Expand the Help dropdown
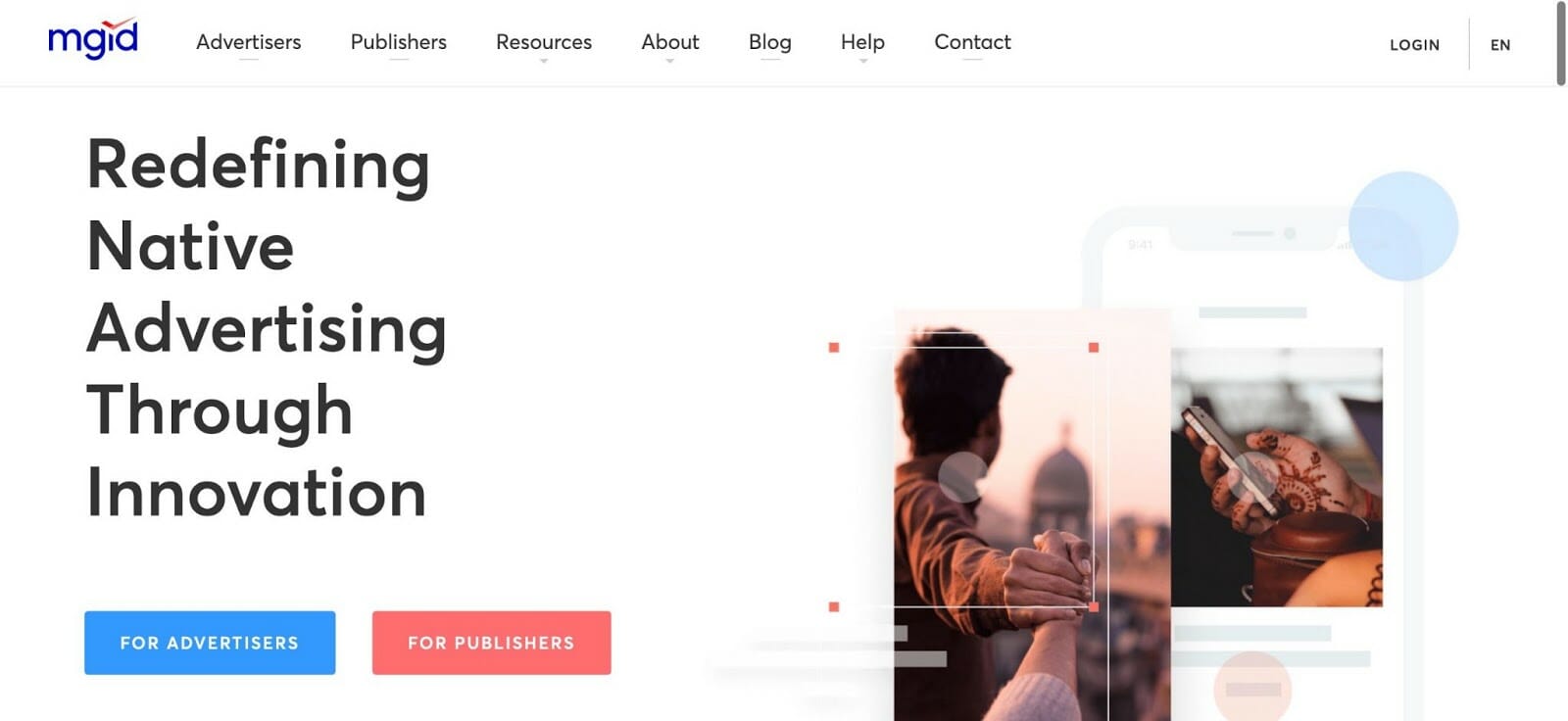The height and width of the screenshot is (721, 1568). click(862, 42)
